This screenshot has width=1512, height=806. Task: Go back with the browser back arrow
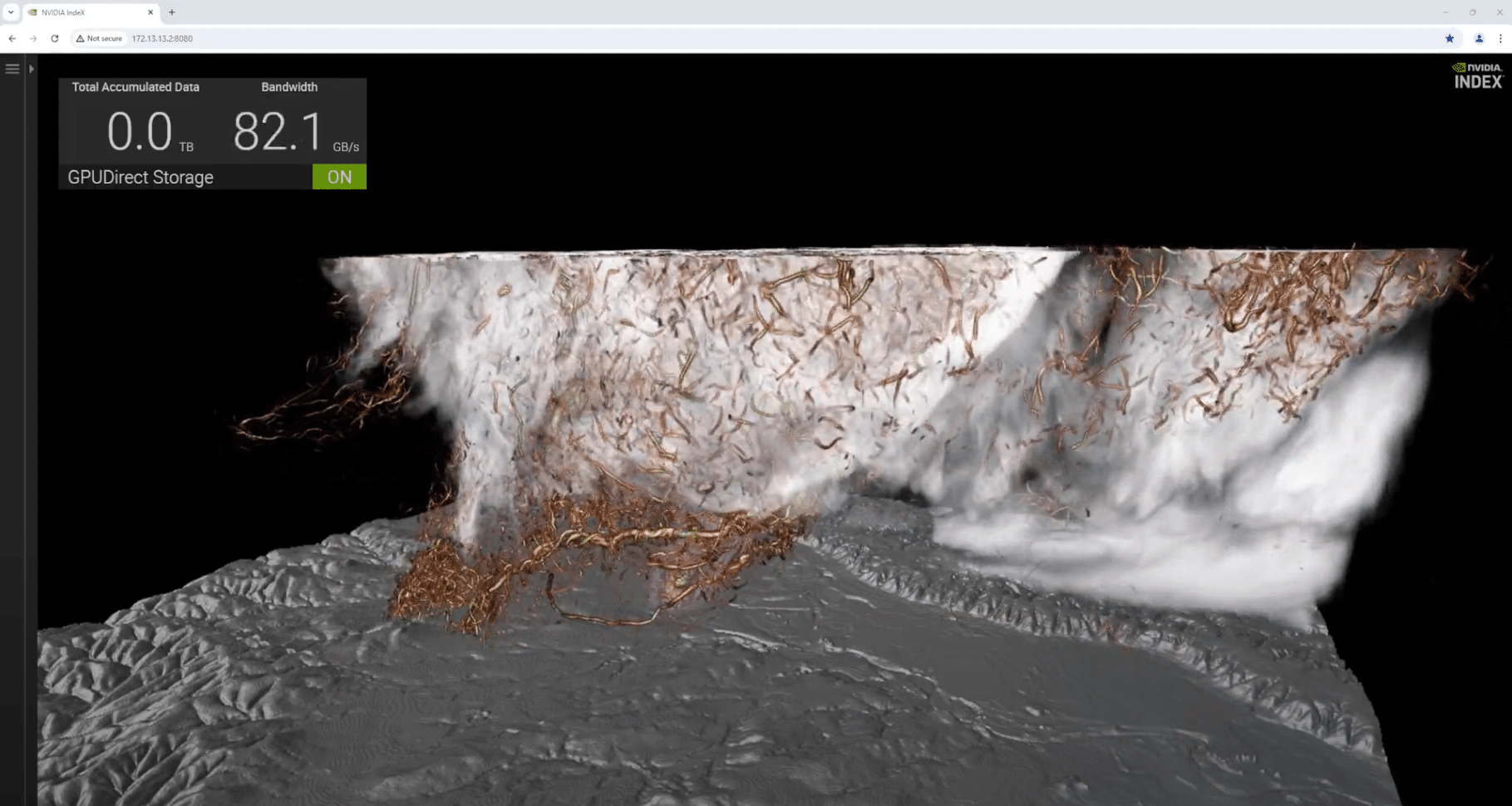(12, 38)
